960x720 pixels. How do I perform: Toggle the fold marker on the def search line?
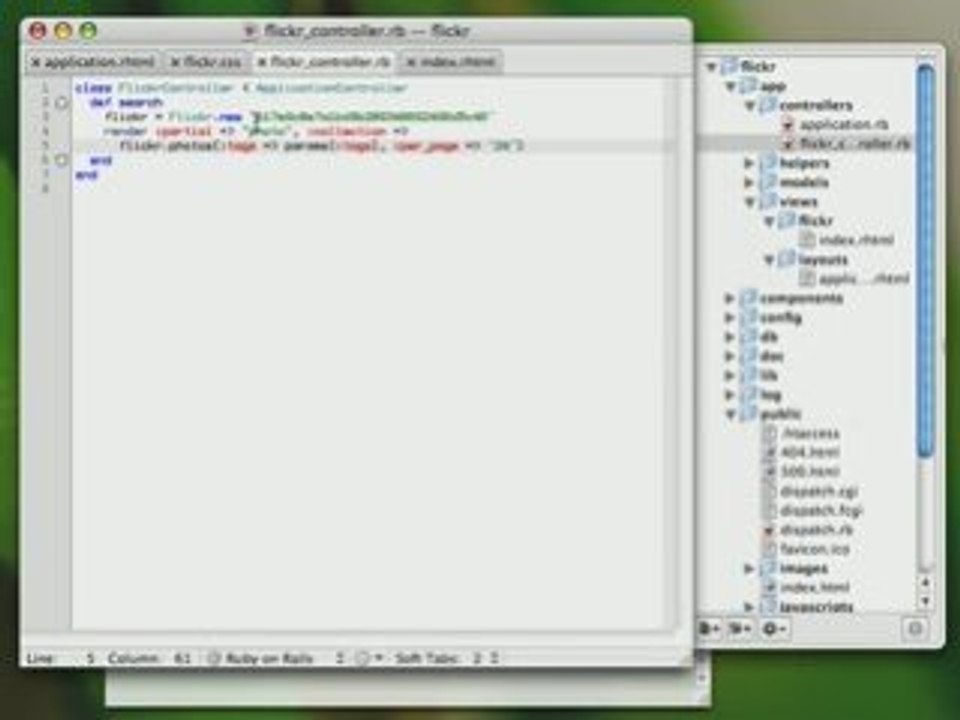pos(61,103)
